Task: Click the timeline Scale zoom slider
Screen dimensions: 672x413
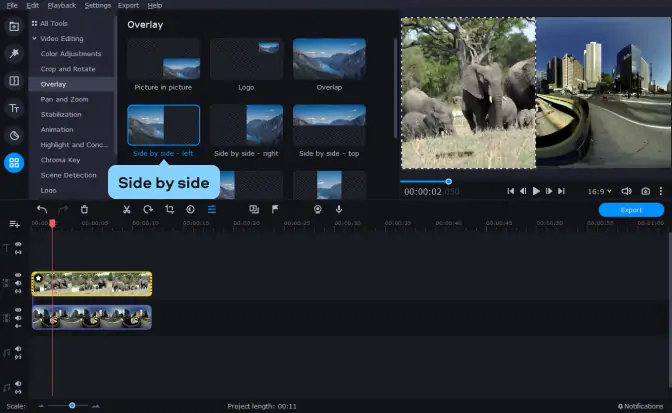Action: click(x=72, y=405)
